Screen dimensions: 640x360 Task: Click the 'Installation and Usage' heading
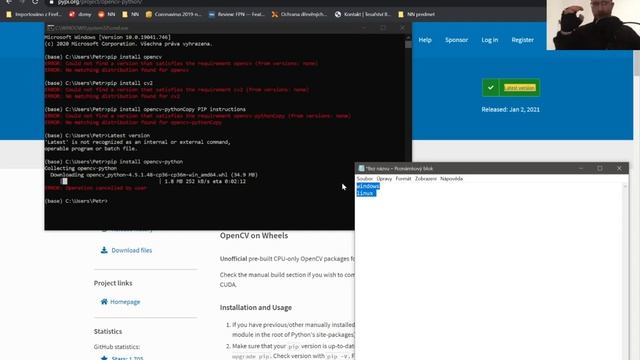pyautogui.click(x=256, y=307)
